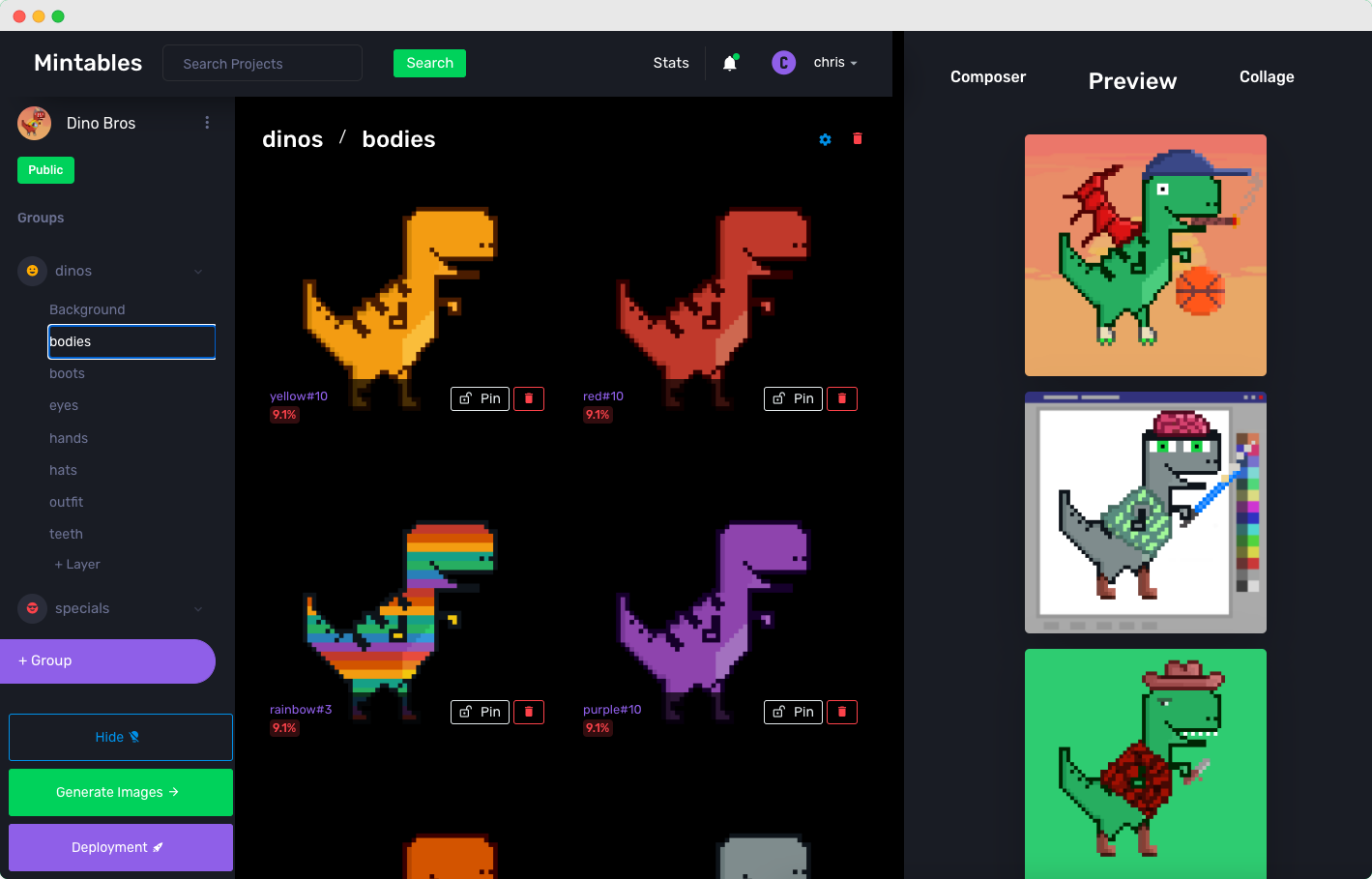The height and width of the screenshot is (879, 1372).
Task: Pin the rainbow#3 trait
Action: coord(480,712)
